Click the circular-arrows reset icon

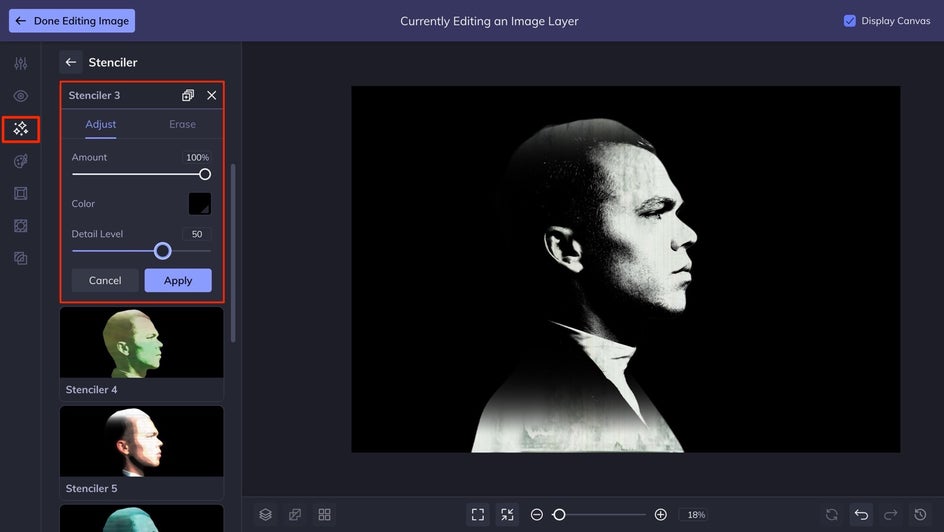[831, 515]
